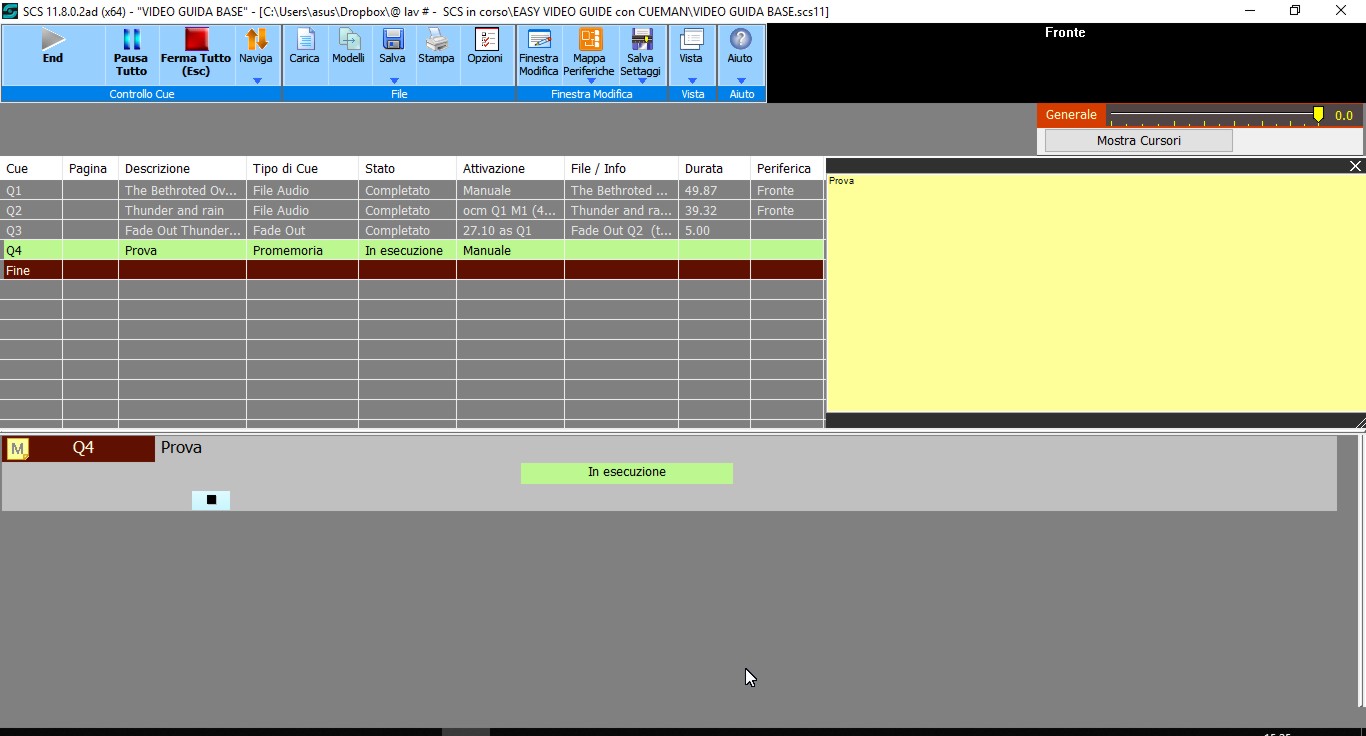Viewport: 1366px width, 736px height.
Task: Open Finestra Modifica editor window
Action: pyautogui.click(x=539, y=52)
